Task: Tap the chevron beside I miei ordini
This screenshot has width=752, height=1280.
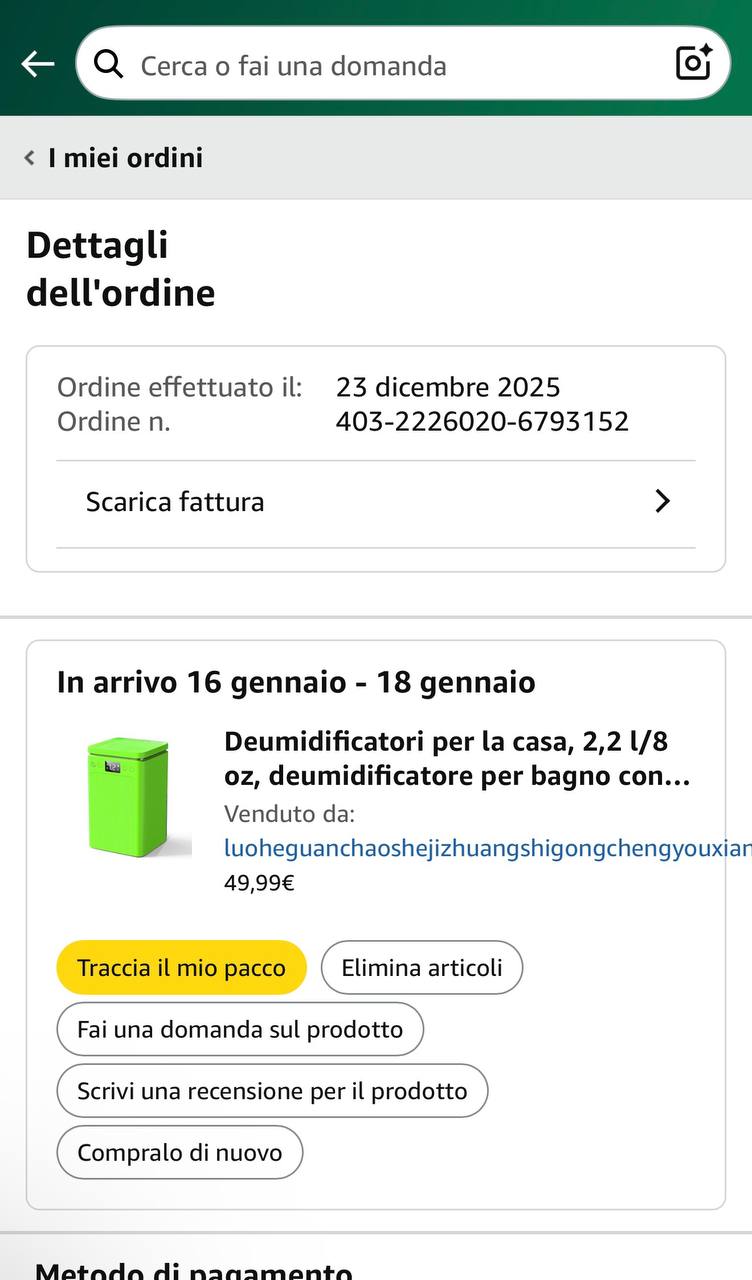Action: coord(30,158)
